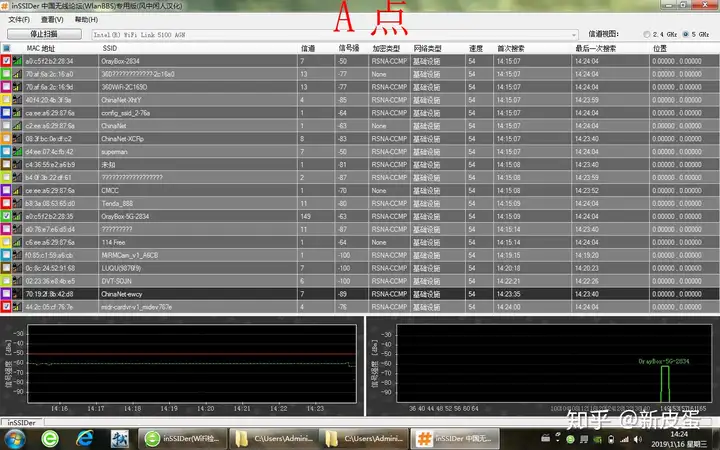
Task: Switch to inSSIDer 中国无… taskbar window
Action: point(455,439)
